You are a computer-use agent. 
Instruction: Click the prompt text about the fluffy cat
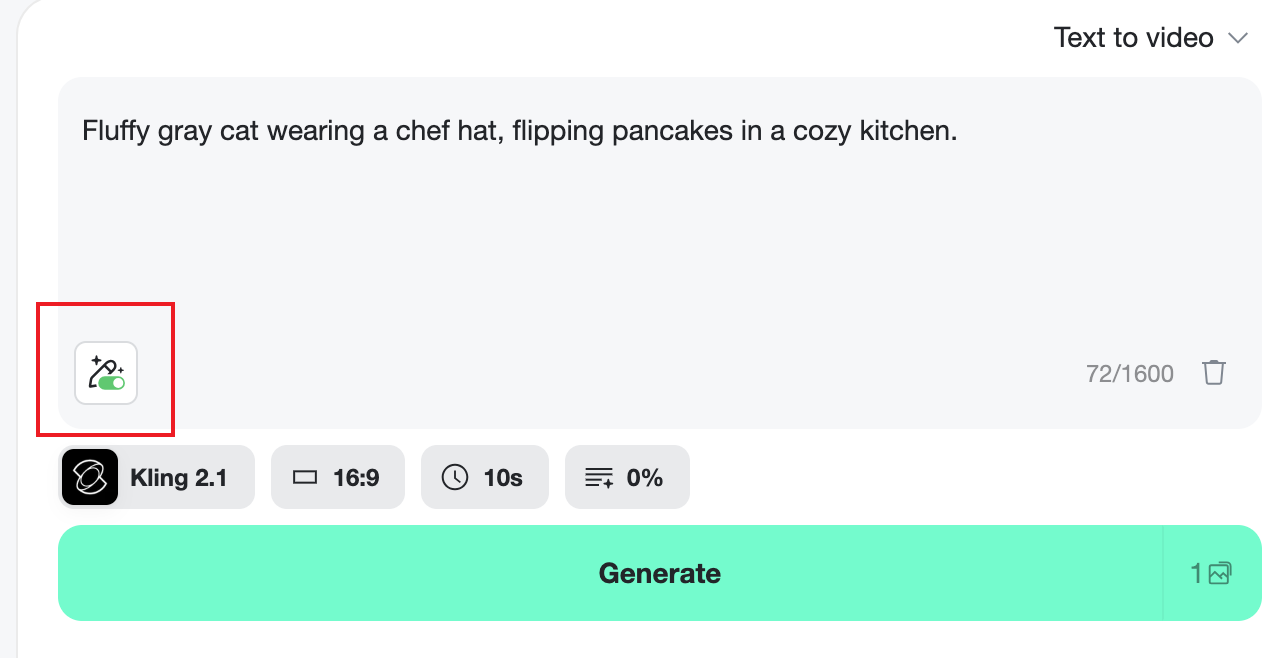point(519,132)
